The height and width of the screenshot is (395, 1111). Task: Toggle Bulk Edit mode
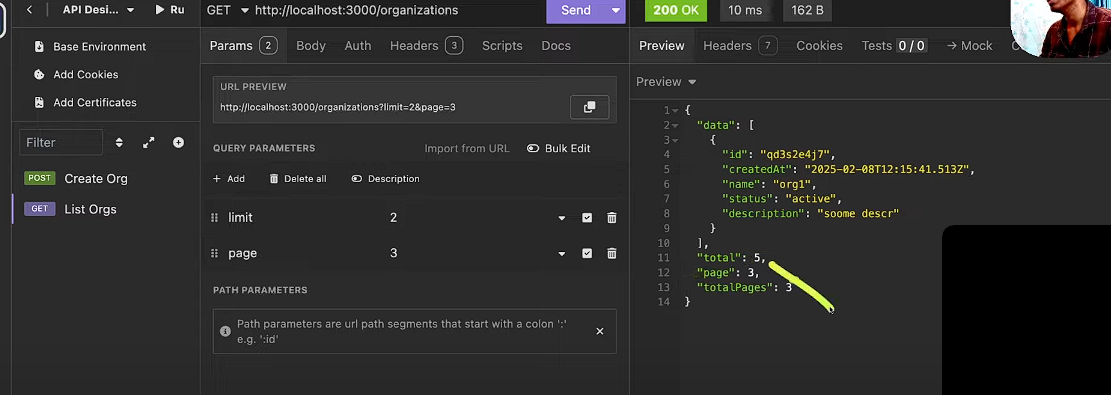[558, 149]
